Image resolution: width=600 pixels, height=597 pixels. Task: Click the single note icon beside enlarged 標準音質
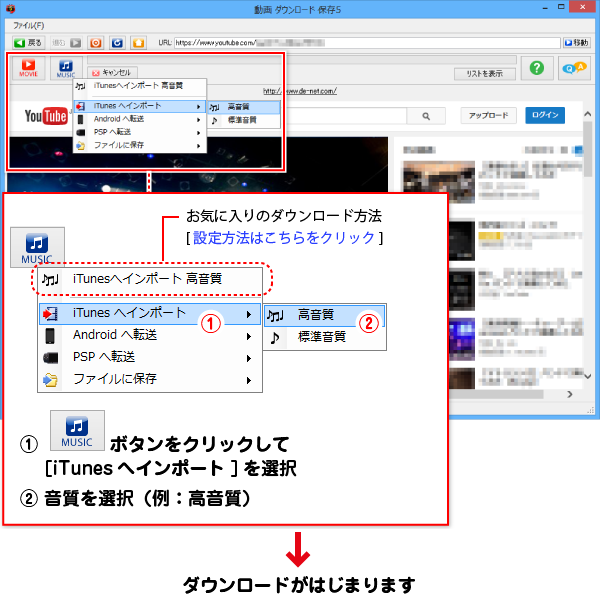point(275,338)
